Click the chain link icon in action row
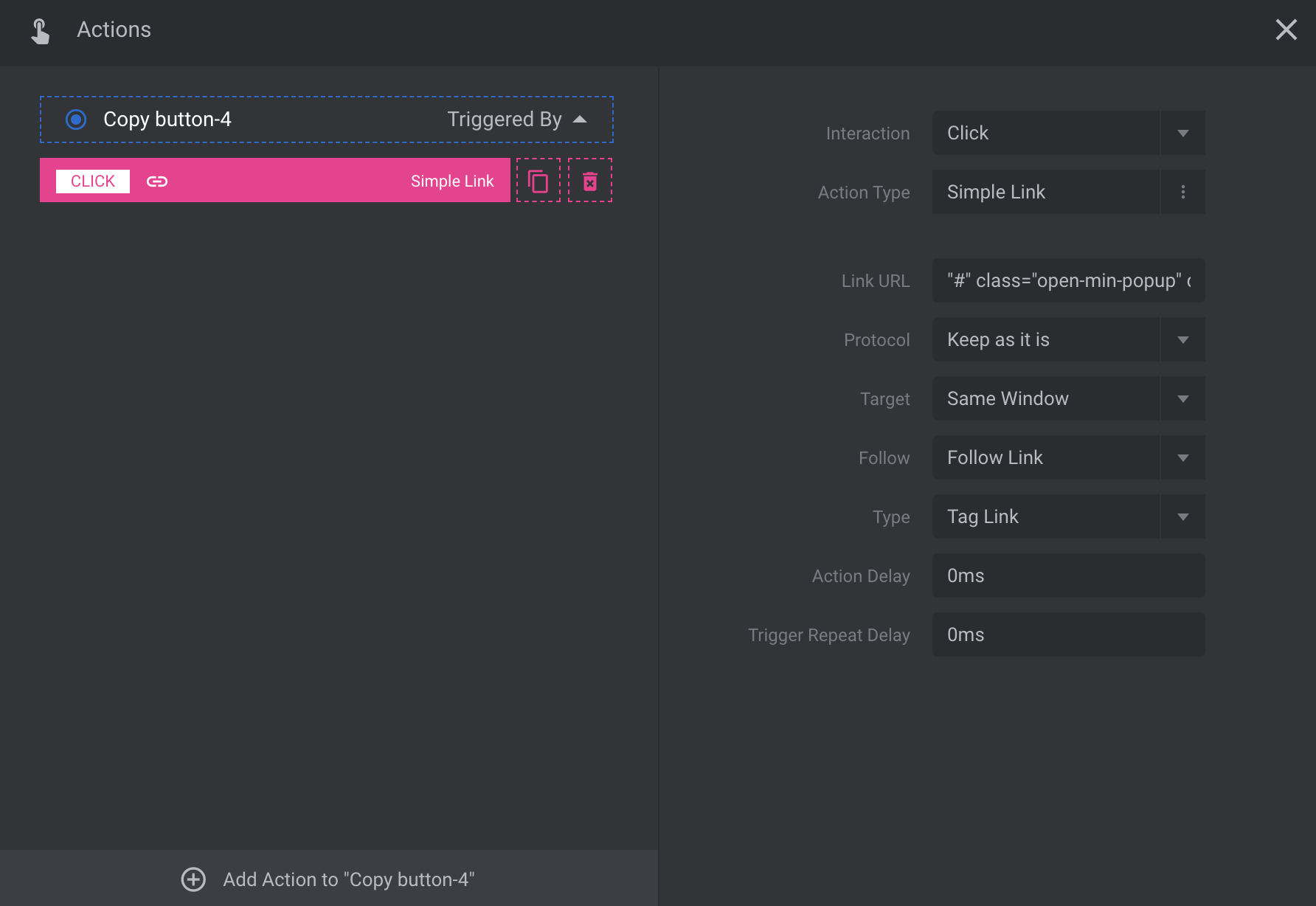This screenshot has width=1316, height=906. [x=157, y=181]
